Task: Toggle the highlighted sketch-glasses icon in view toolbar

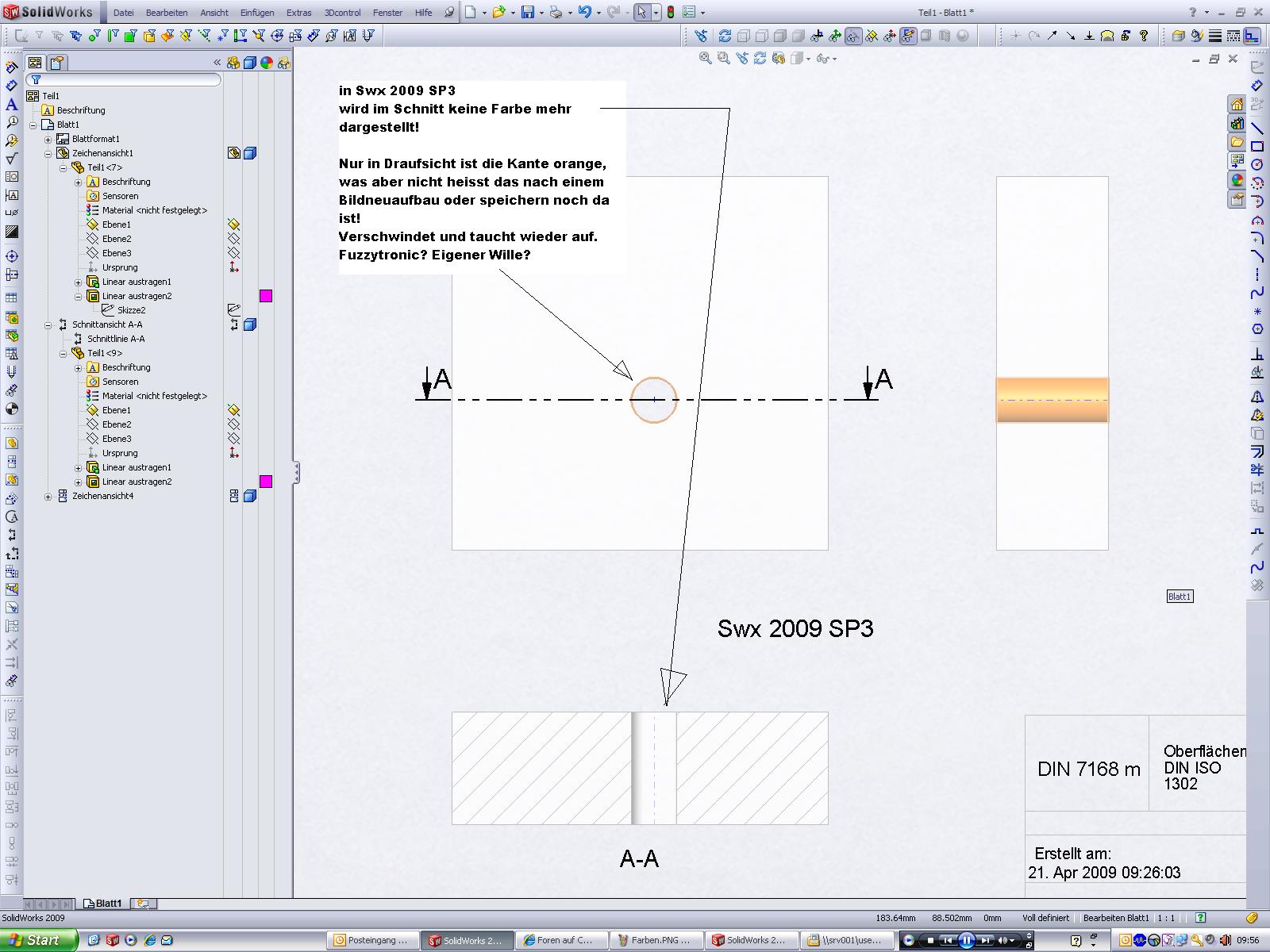Action: click(x=909, y=36)
